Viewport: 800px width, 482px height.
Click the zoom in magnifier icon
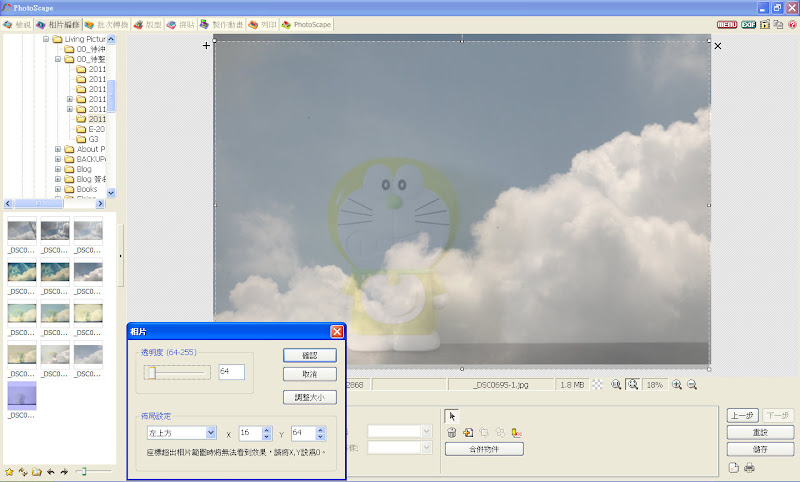tap(677, 385)
